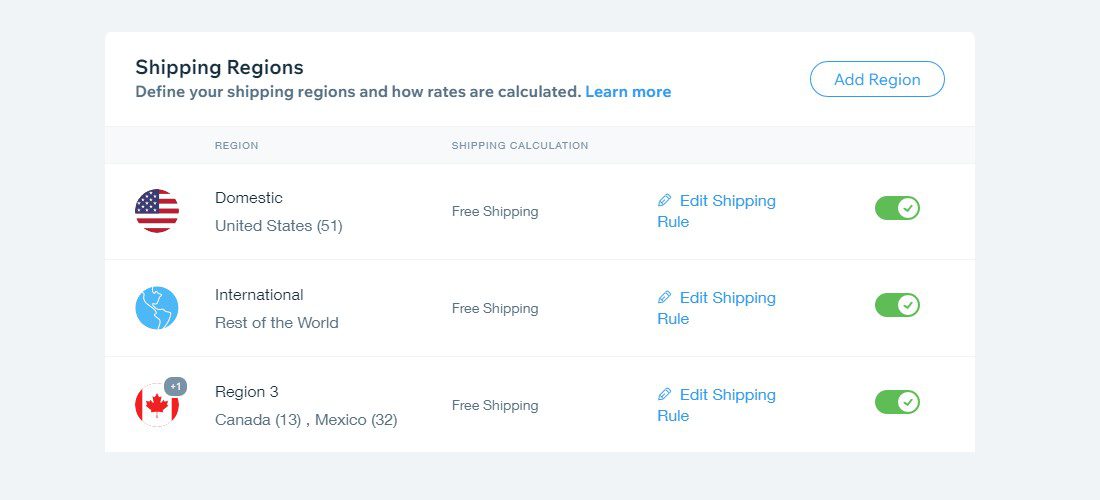Turn off the International region toggle
1100x500 pixels.
click(x=897, y=305)
